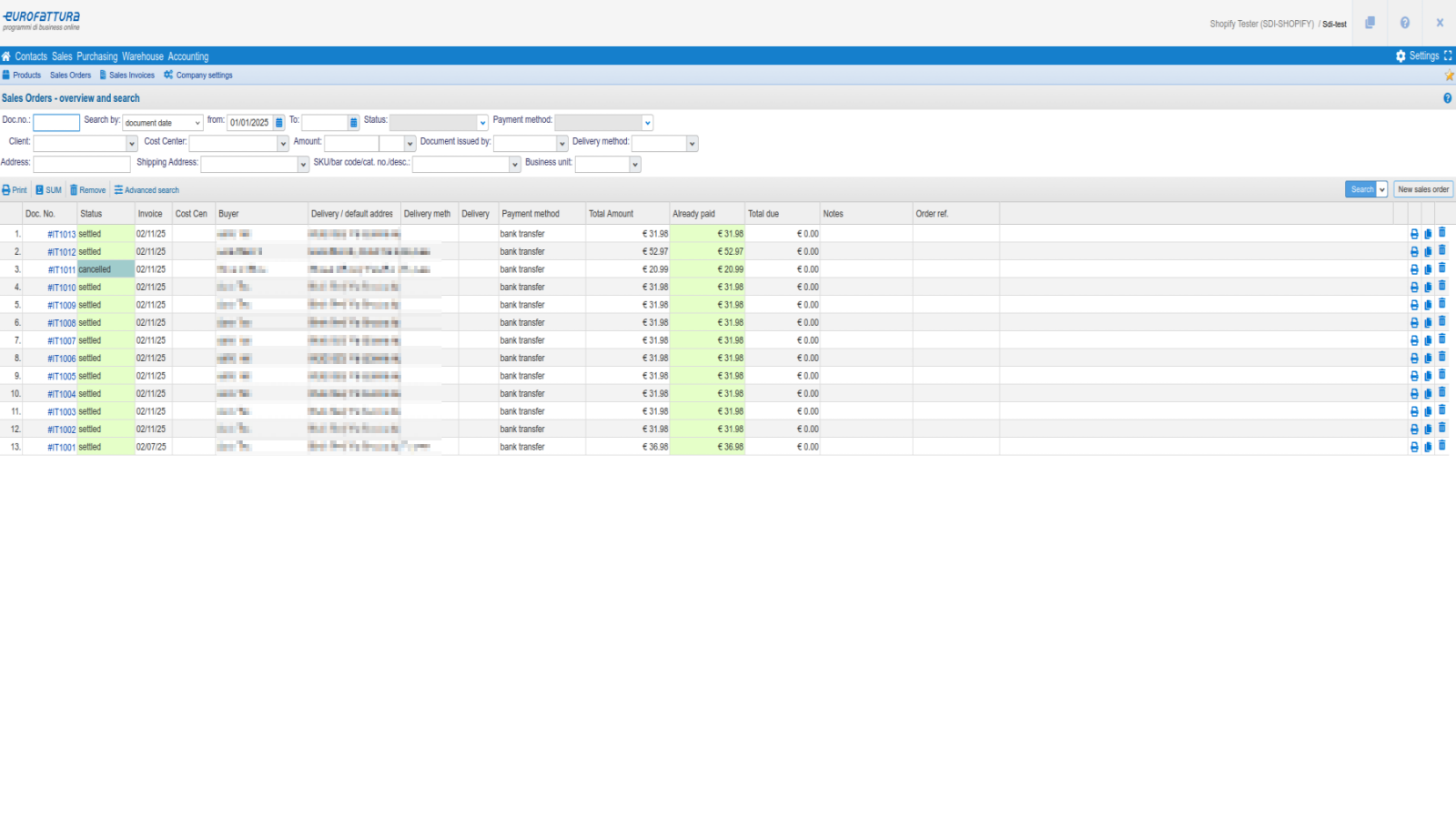Click the New sales order button

(x=1423, y=189)
